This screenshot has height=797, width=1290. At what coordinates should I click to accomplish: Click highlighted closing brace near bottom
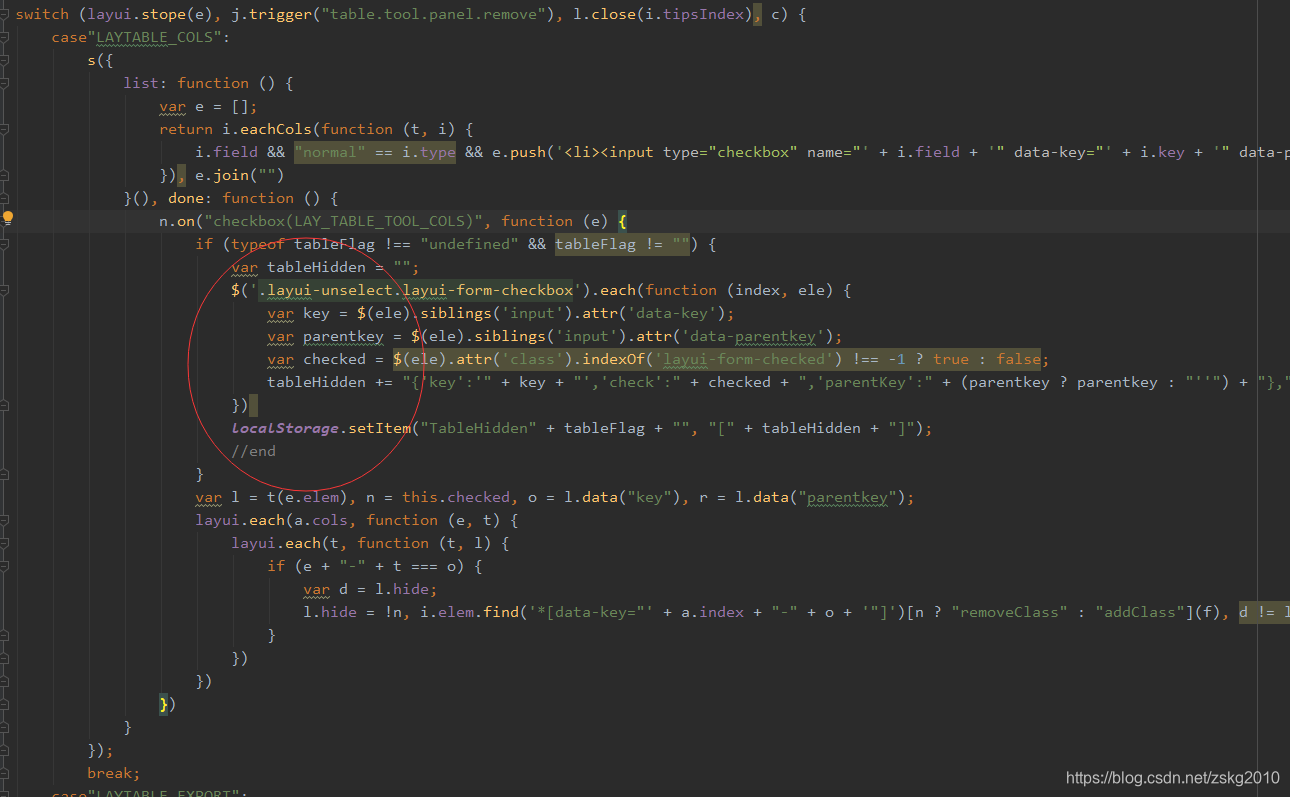pos(164,704)
